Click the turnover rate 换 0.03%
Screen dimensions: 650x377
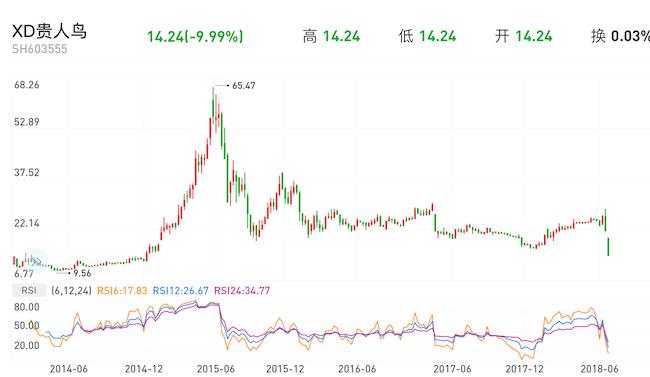point(620,36)
